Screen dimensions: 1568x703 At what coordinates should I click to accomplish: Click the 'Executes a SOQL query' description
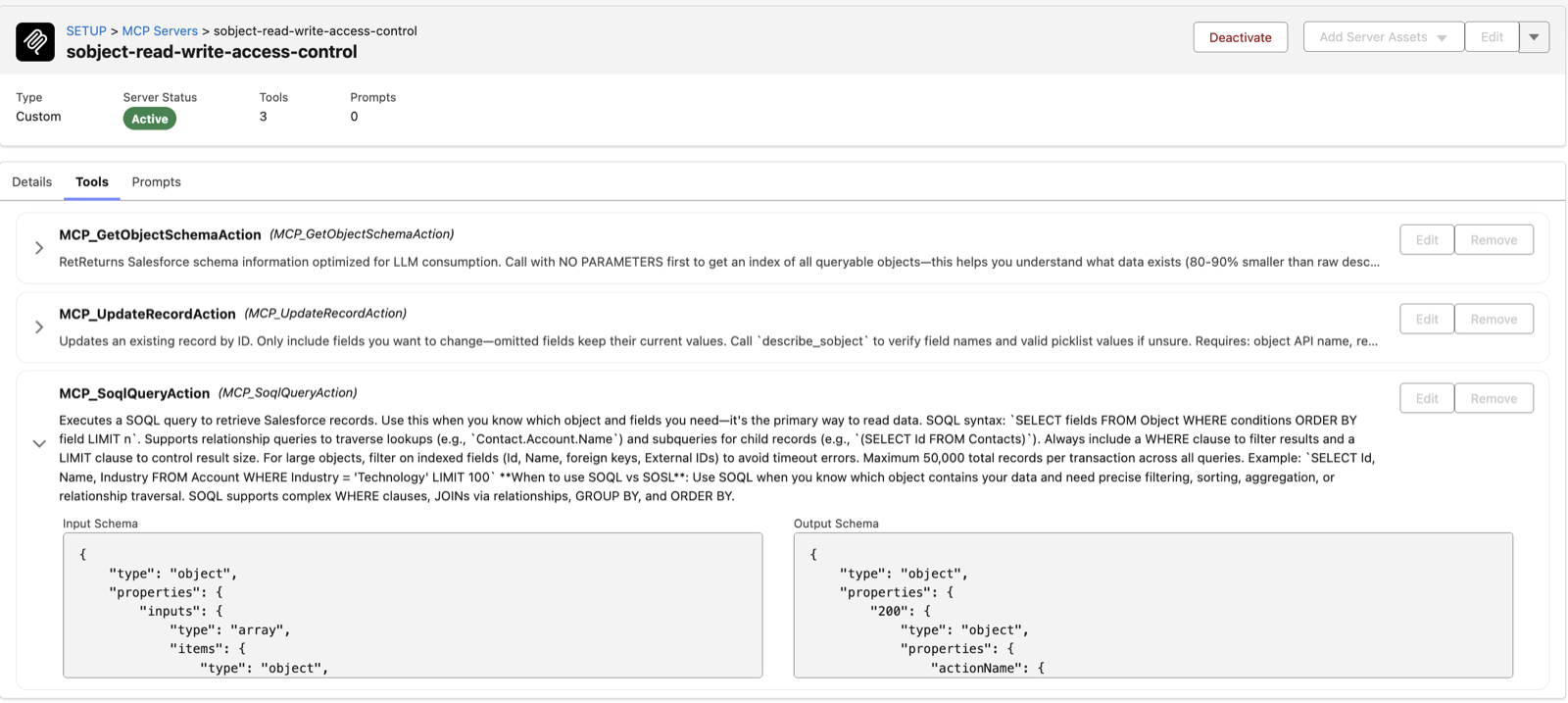pyautogui.click(x=716, y=458)
